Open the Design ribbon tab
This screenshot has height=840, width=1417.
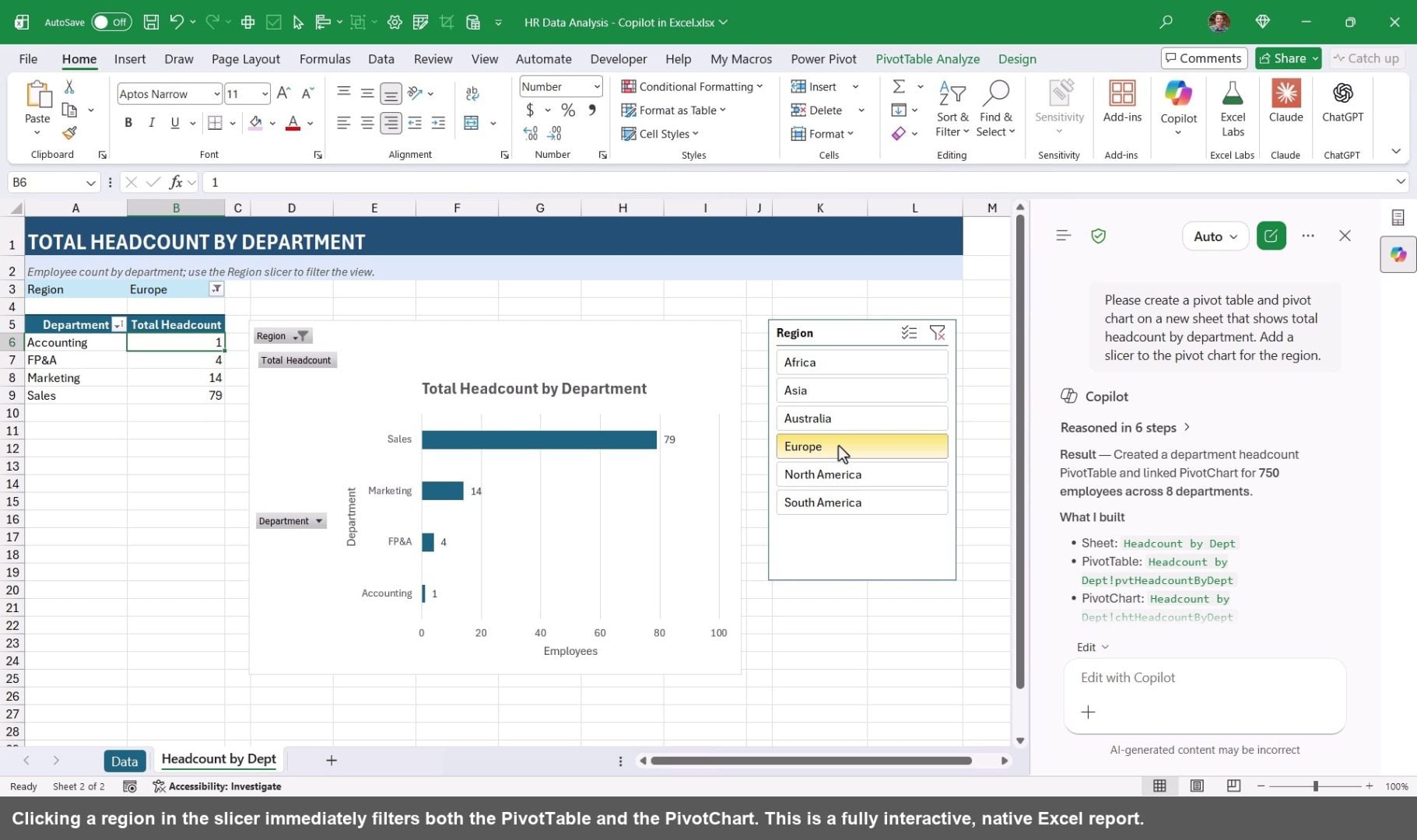(x=1017, y=59)
